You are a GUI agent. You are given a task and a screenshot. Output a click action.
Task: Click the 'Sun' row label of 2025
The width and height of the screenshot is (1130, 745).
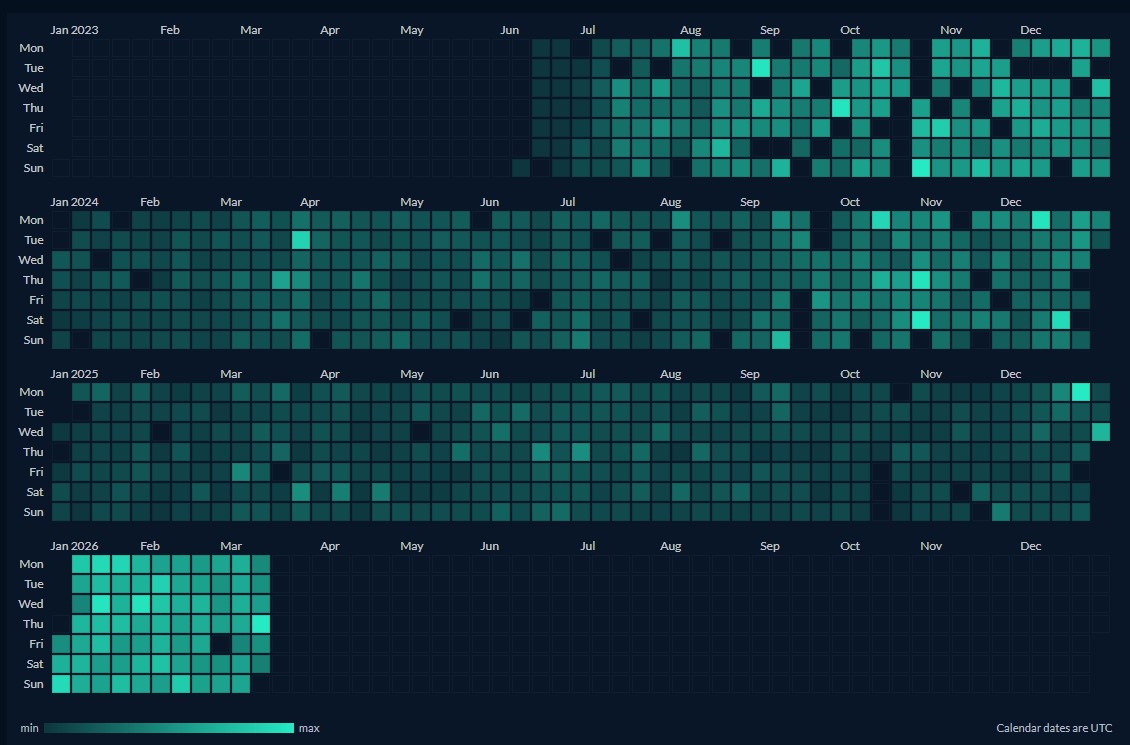coord(33,512)
